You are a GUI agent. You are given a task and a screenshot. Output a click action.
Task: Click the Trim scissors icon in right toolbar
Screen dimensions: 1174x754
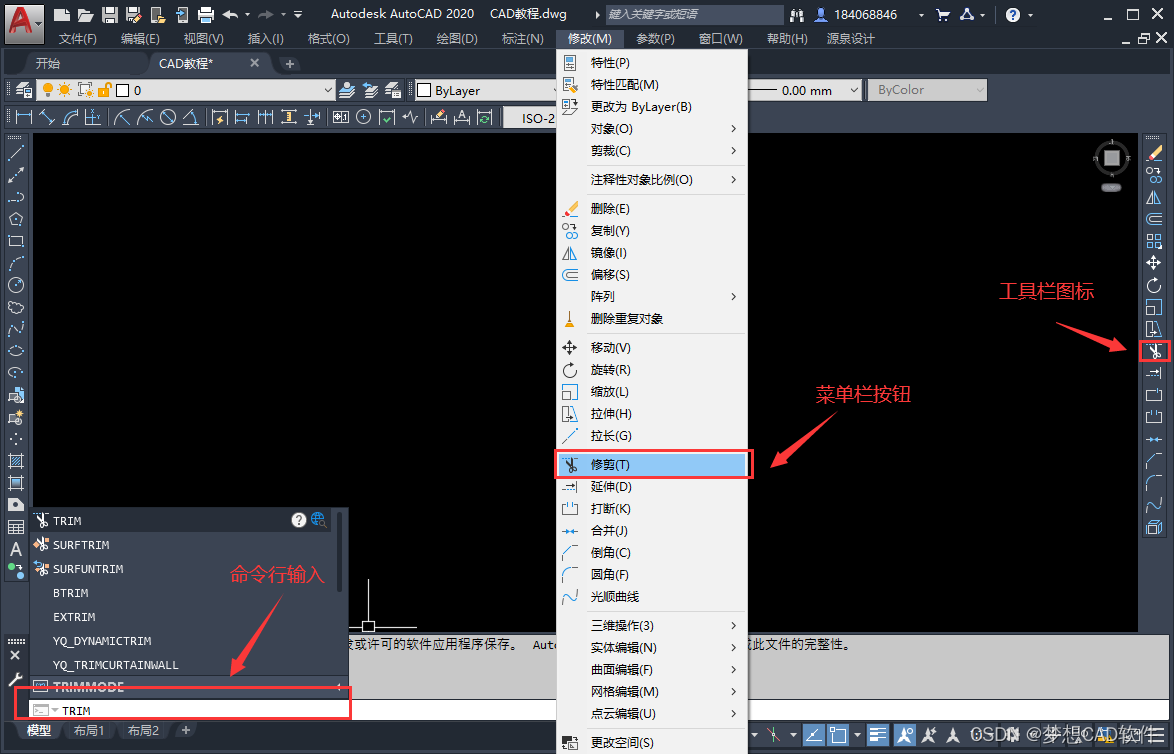point(1155,350)
